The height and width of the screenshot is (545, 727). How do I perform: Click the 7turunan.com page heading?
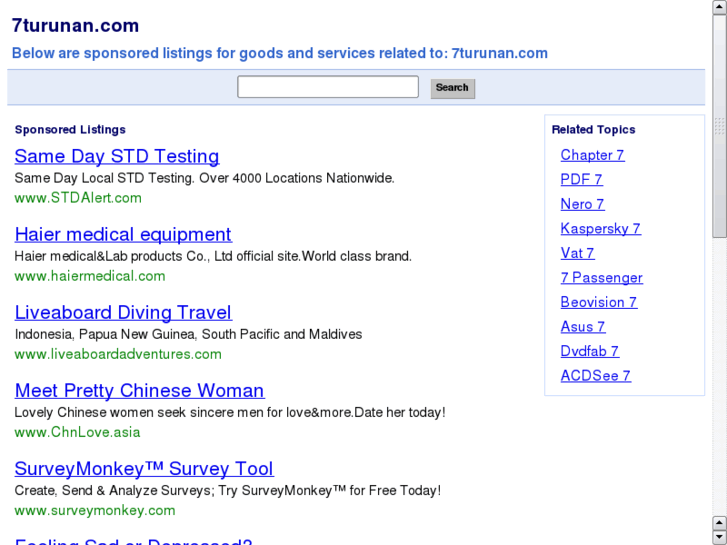click(75, 26)
